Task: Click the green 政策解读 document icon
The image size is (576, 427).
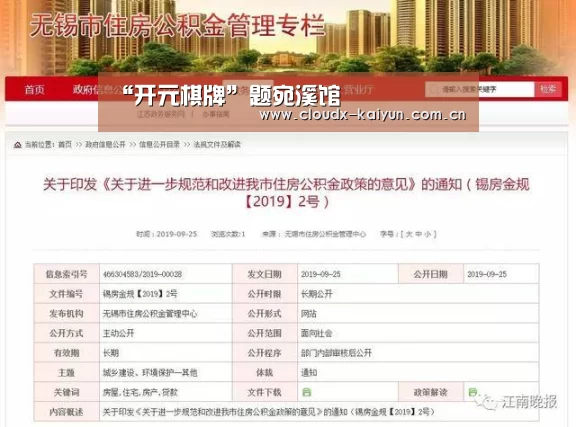Action: click(x=472, y=392)
